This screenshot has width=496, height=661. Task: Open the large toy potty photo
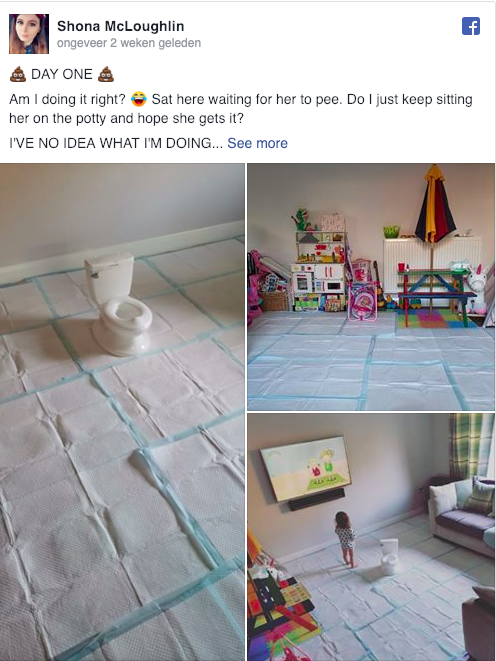tap(122, 412)
